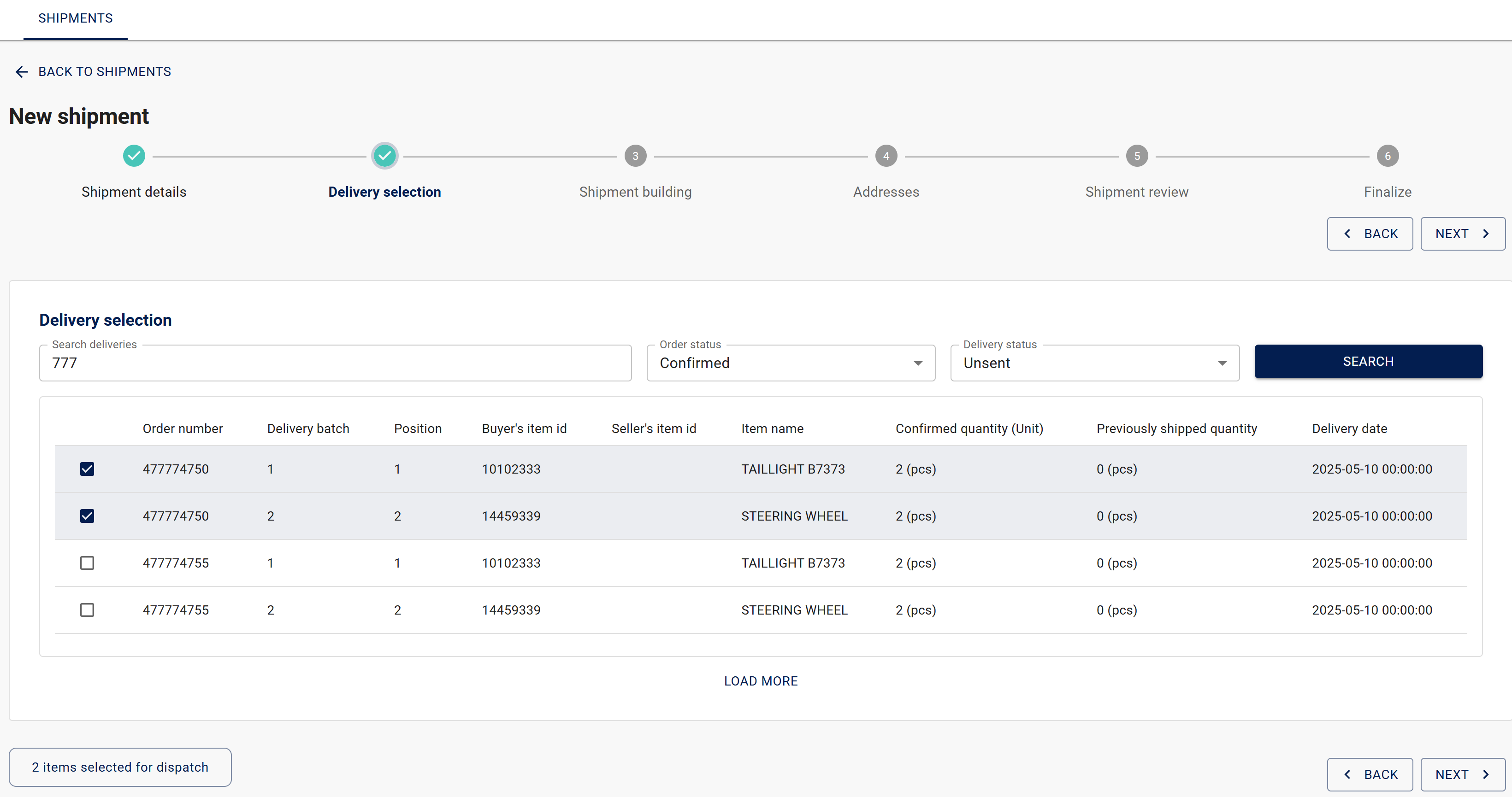Click step 6 Finalize circle icon
Screen dimensions: 1512x797
pyautogui.click(x=1387, y=156)
